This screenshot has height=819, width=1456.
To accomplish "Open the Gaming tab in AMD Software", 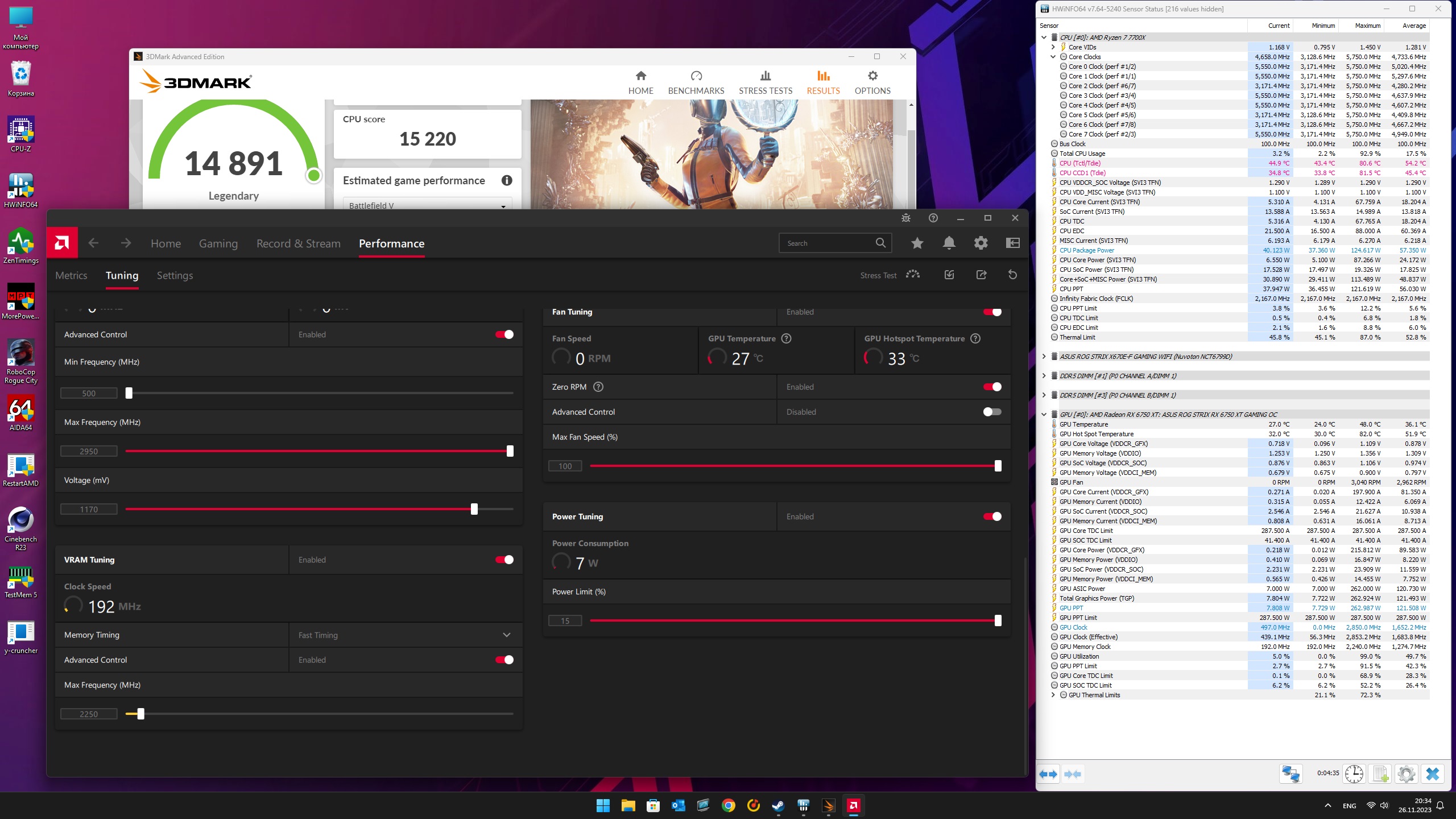I will coord(218,244).
